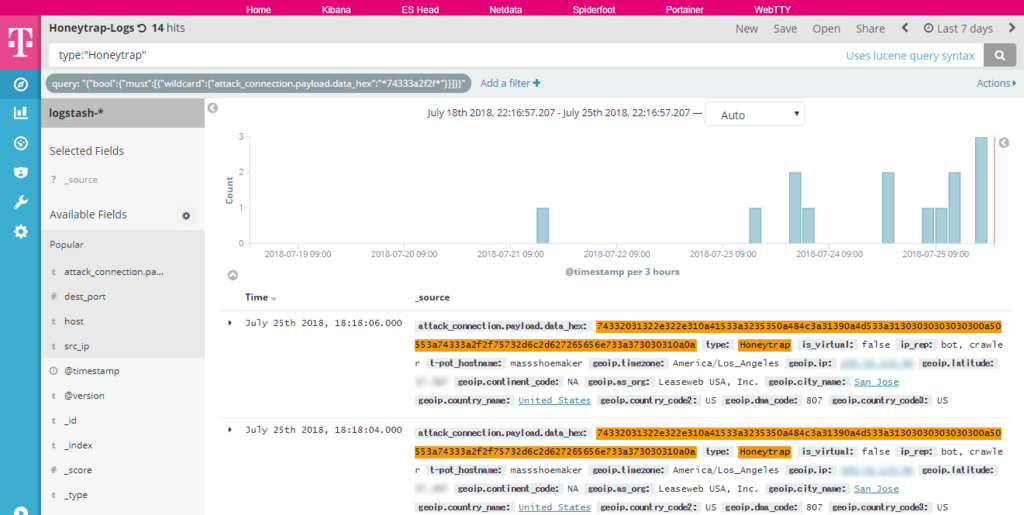Open the Kibana tab in top bar
1024x515 pixels.
point(336,10)
